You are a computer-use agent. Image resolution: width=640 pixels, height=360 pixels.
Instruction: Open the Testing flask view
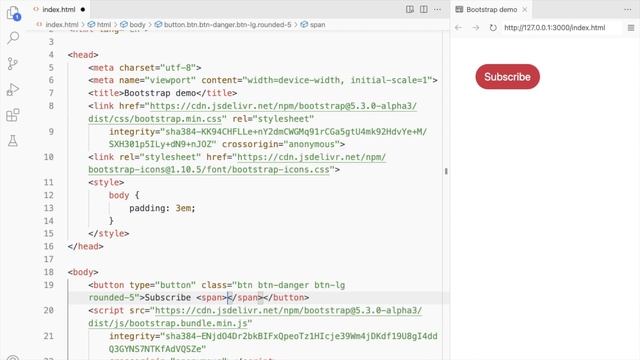pos(13,141)
